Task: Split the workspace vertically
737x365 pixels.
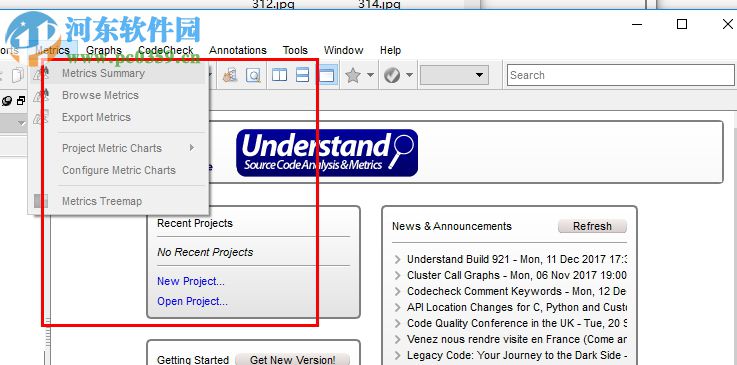Action: (x=280, y=75)
